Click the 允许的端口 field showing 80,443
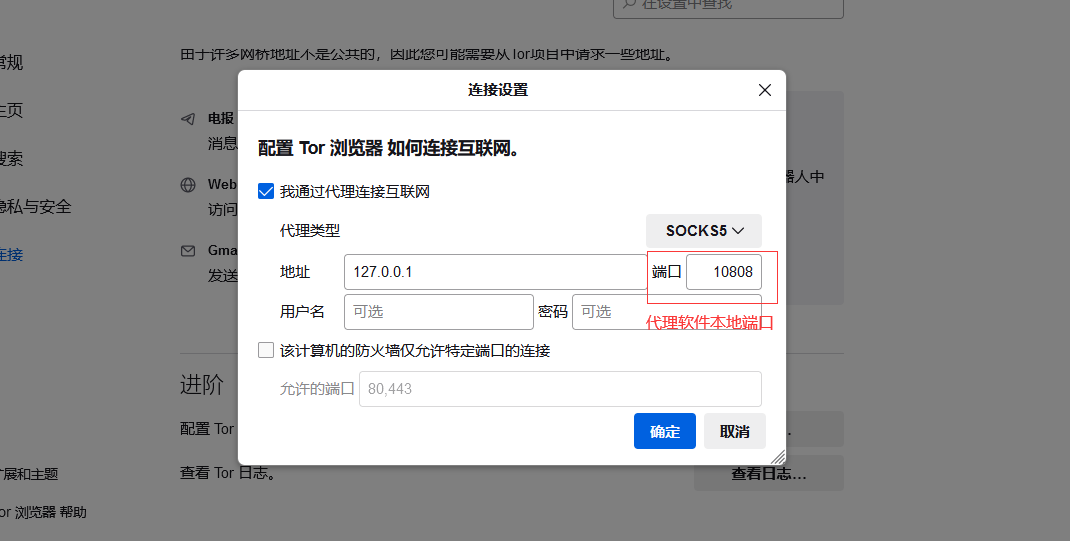 click(560, 389)
